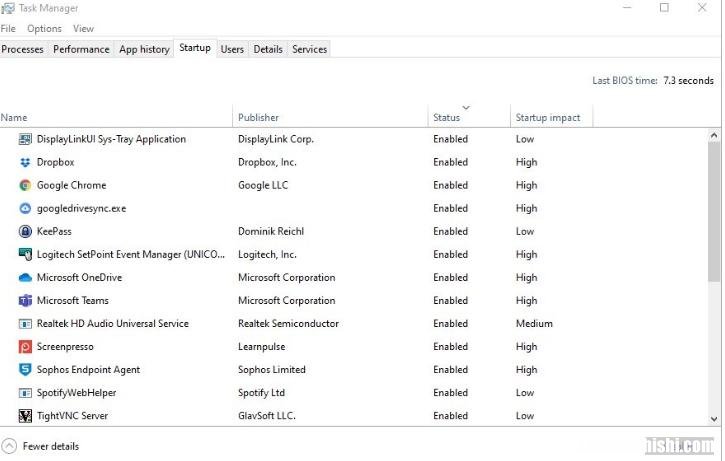Select the Screenpresso icon
Screen dimensions: 725x461
25,347
